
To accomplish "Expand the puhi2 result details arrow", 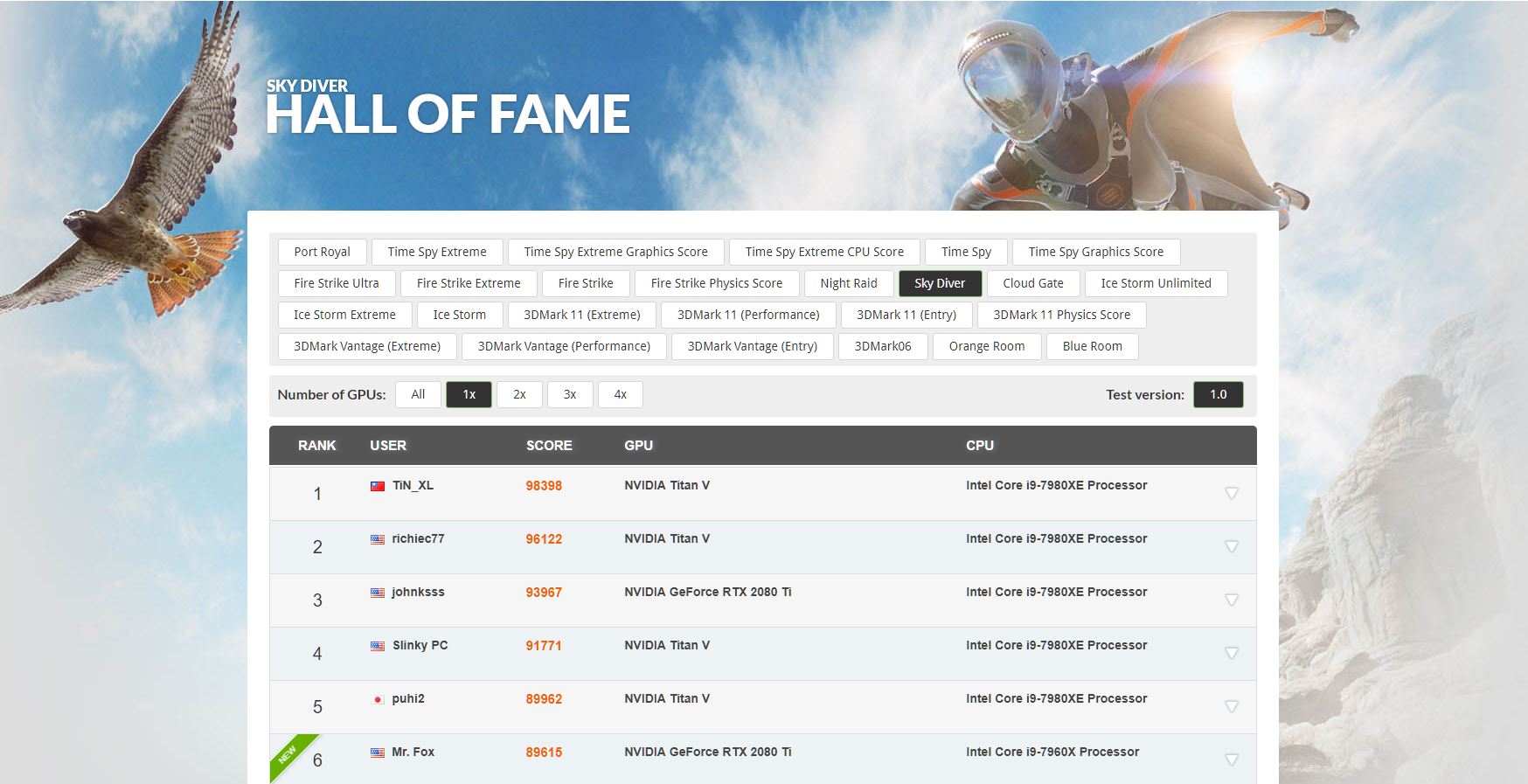I will click(x=1232, y=707).
